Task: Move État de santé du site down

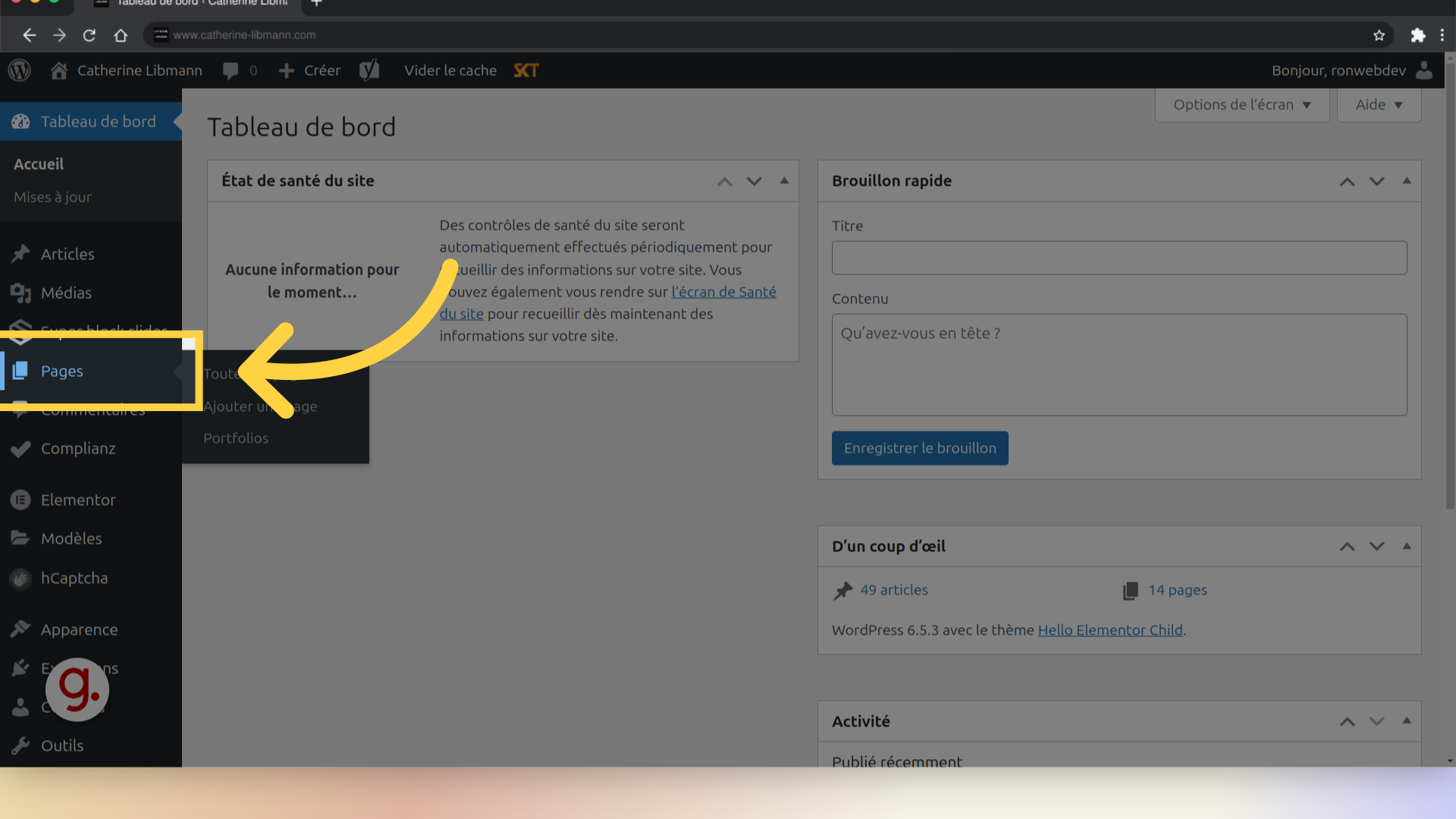Action: pyautogui.click(x=754, y=181)
